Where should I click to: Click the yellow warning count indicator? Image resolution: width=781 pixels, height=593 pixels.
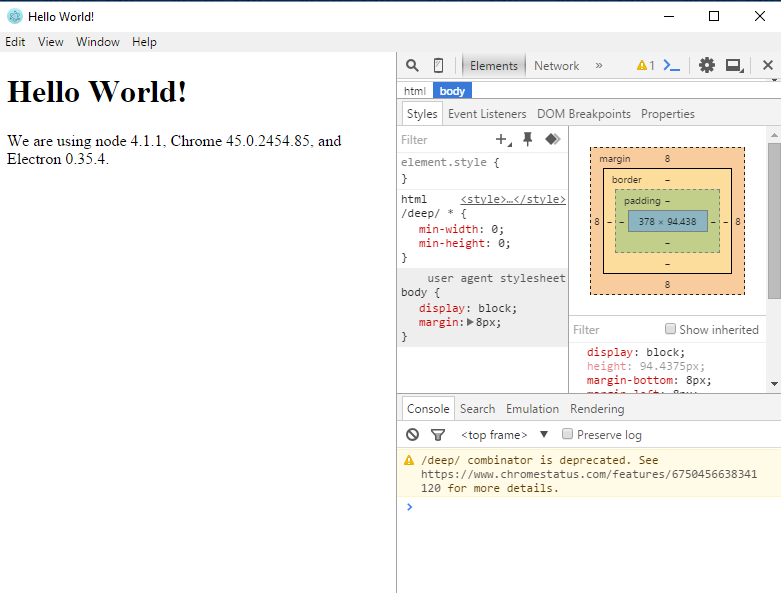pyautogui.click(x=645, y=65)
